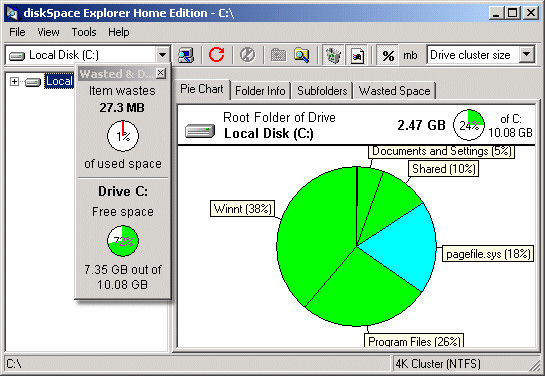This screenshot has width=545, height=376.
Task: Click the network computer scan icon
Action: click(x=186, y=55)
